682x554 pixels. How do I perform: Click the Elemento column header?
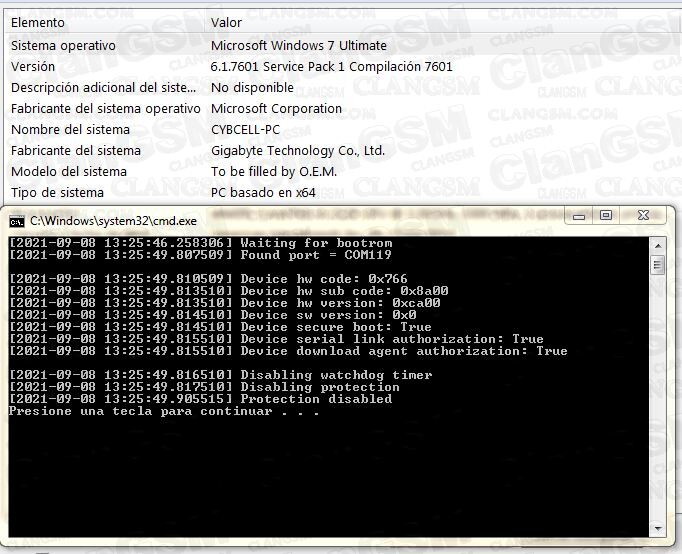point(38,23)
